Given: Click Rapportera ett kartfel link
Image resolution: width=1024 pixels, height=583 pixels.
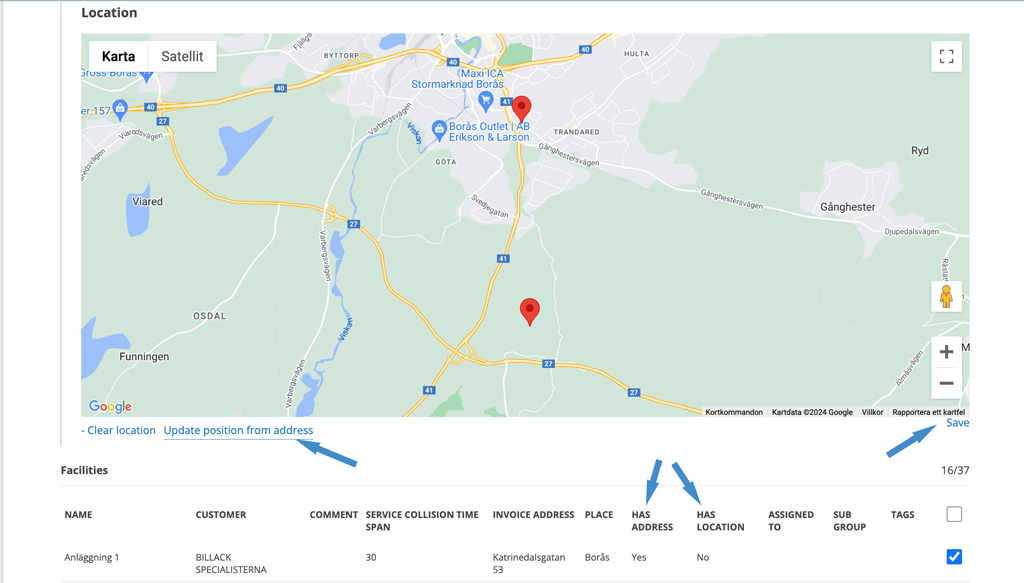Looking at the screenshot, I should click(x=929, y=412).
